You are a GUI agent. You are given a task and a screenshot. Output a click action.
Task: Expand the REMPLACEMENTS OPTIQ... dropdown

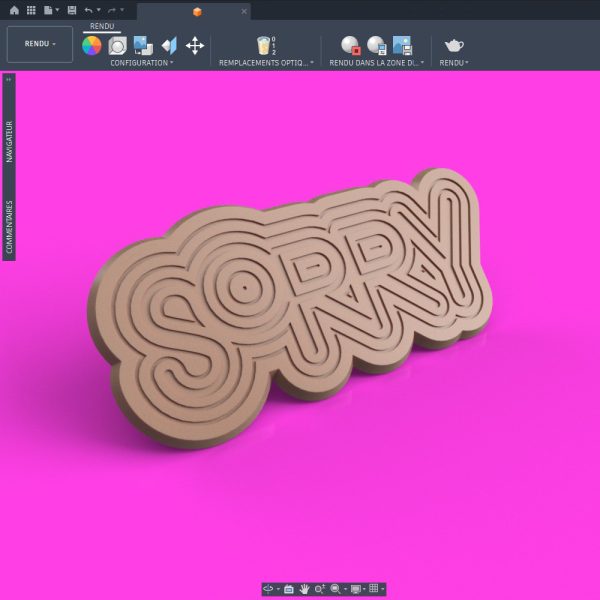[x=266, y=63]
